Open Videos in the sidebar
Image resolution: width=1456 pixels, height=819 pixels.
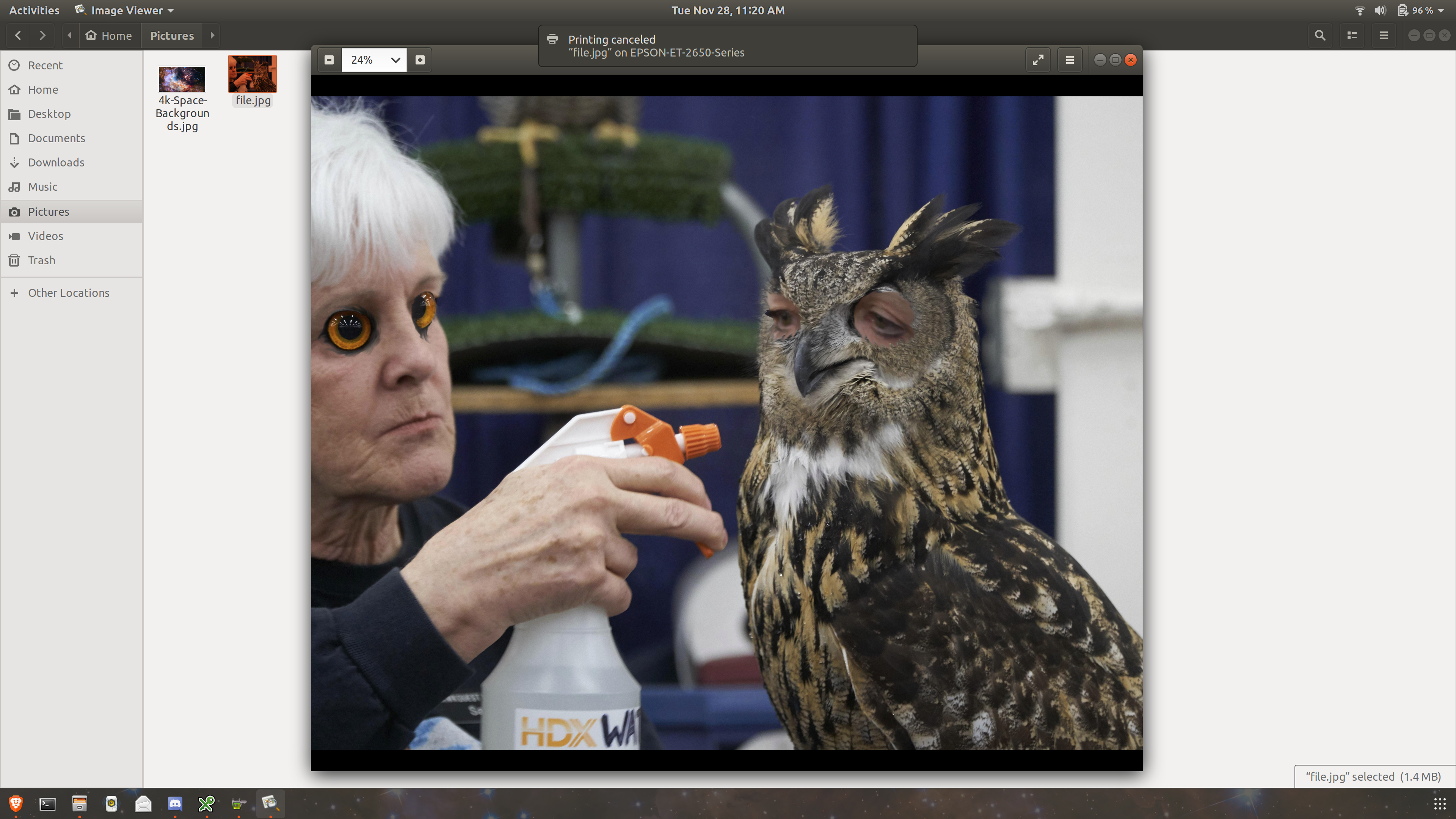pyautogui.click(x=71, y=236)
